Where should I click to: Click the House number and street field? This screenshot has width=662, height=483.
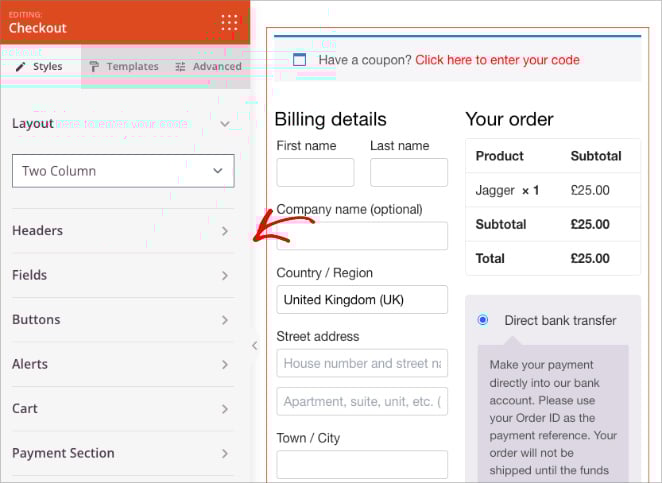click(362, 363)
